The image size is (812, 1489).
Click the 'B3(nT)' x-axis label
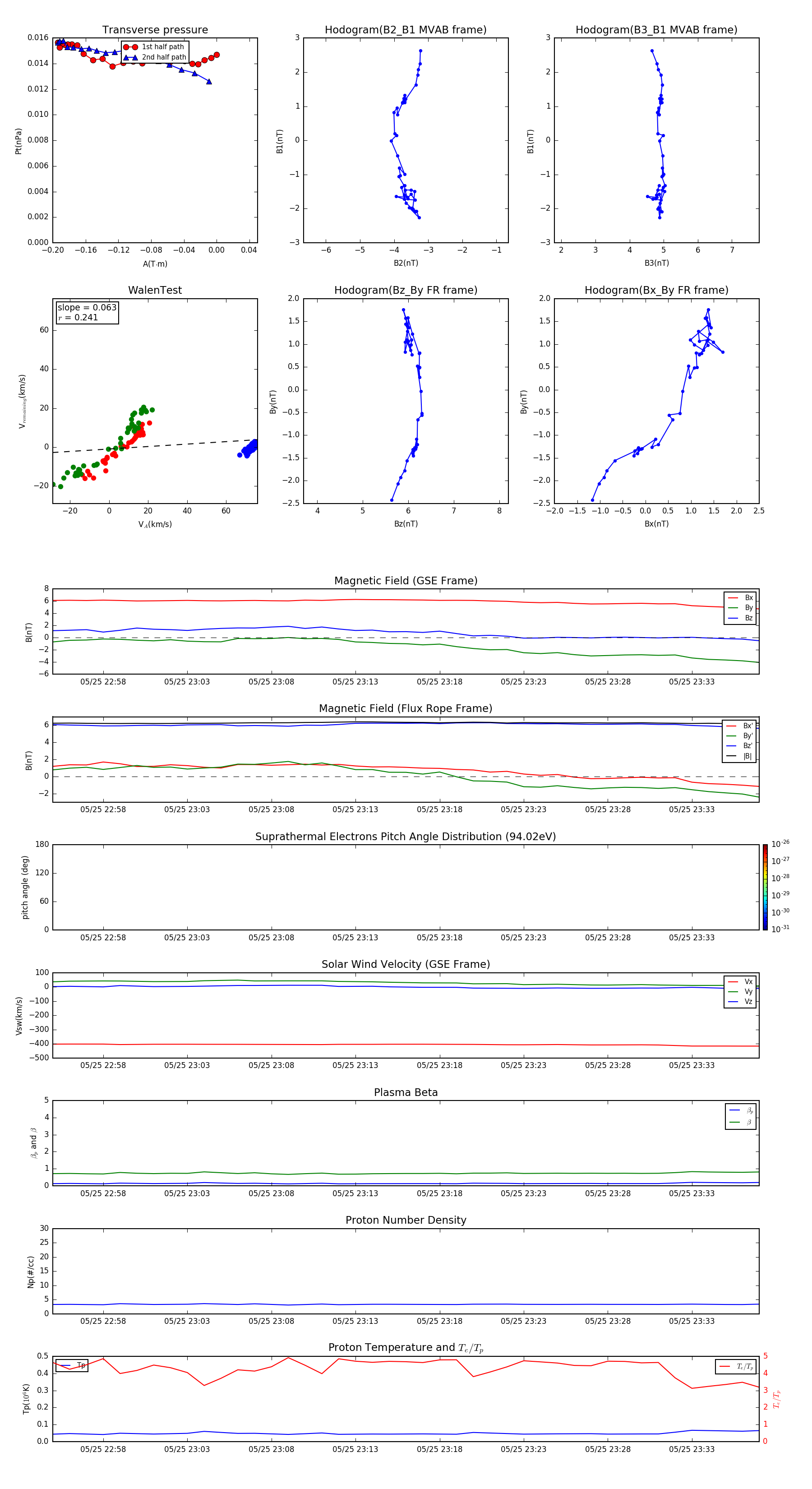[x=656, y=263]
